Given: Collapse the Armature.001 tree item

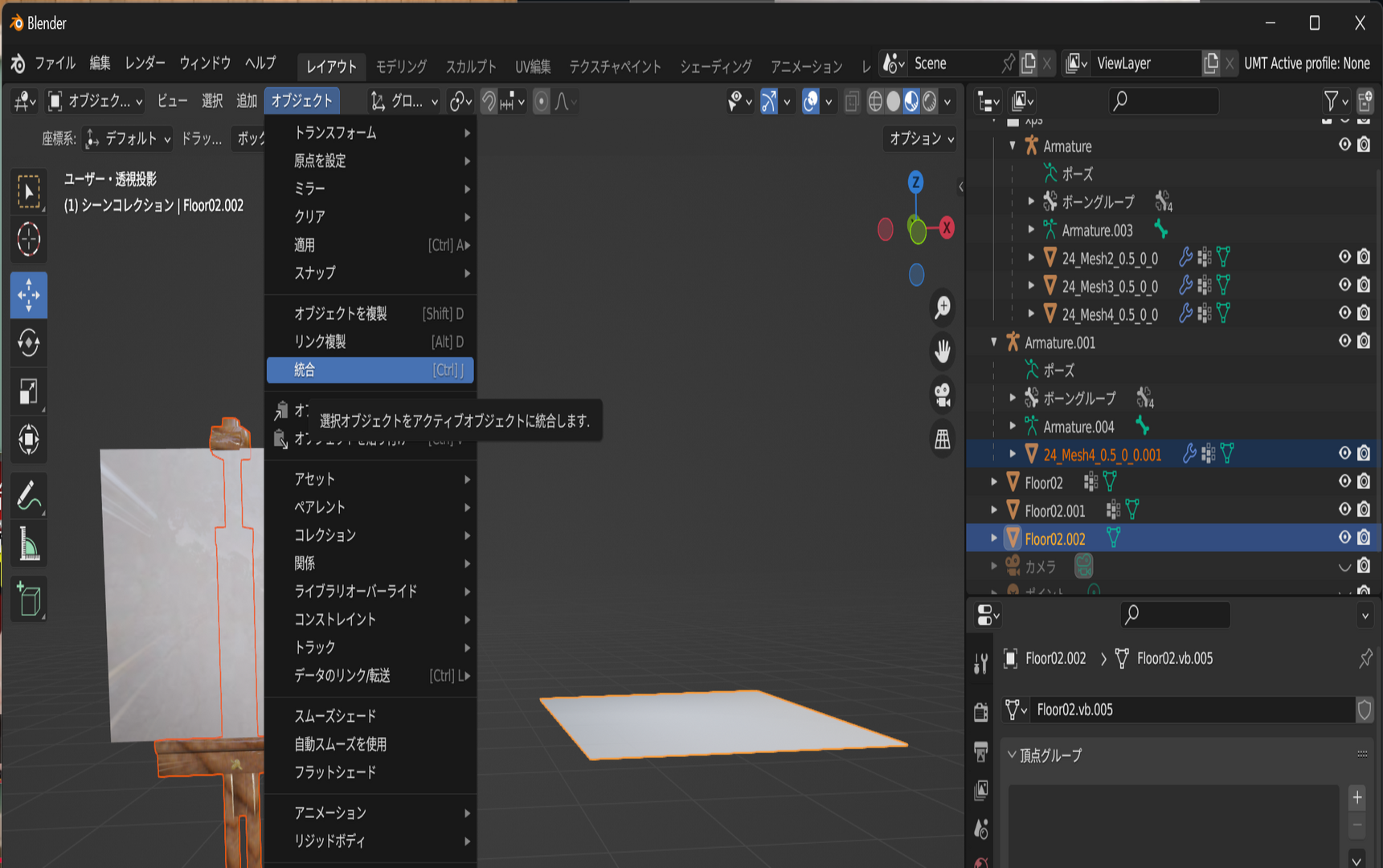Looking at the screenshot, I should pos(994,342).
